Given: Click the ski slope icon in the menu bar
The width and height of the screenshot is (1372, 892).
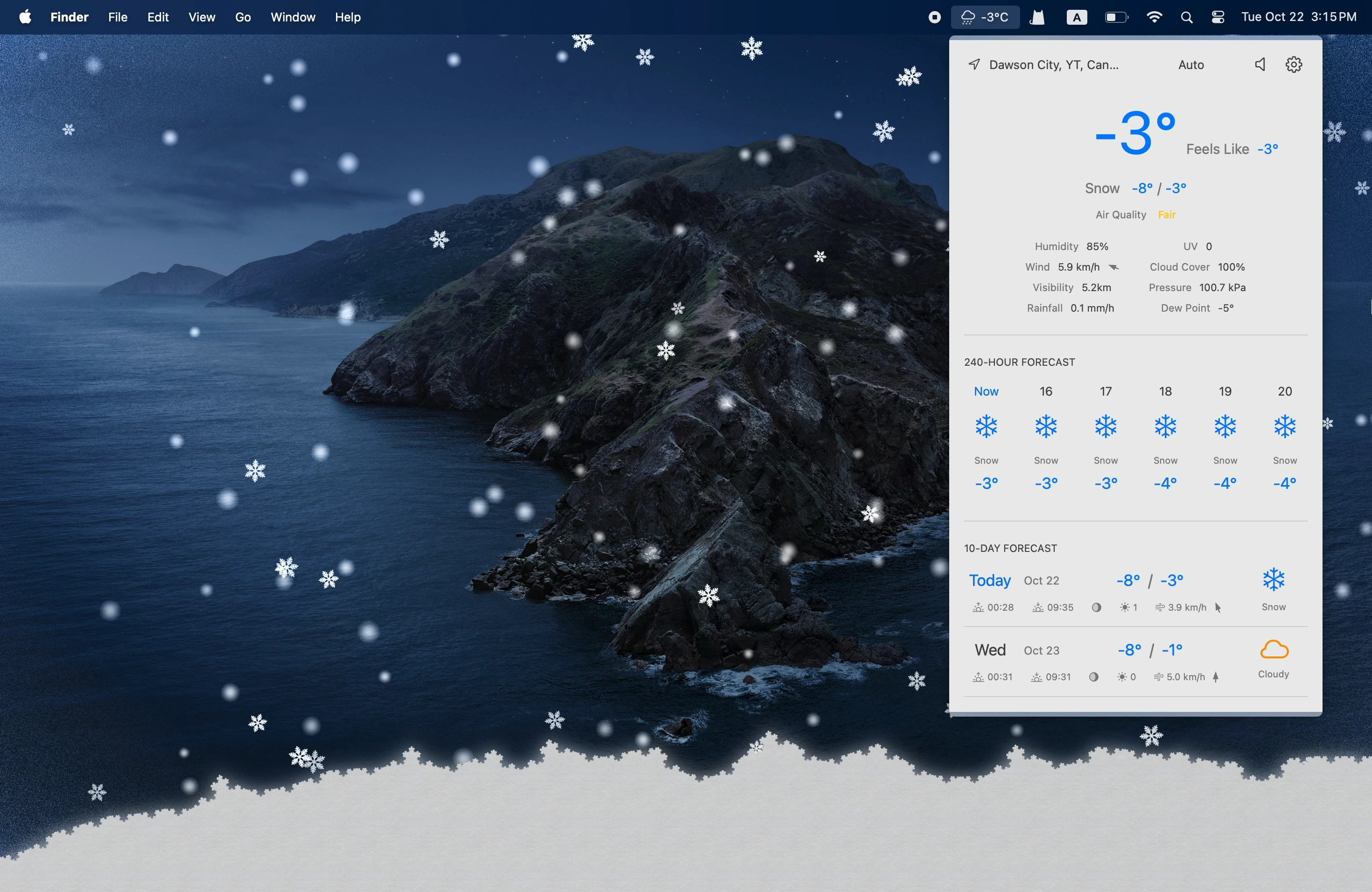Looking at the screenshot, I should 1036,17.
